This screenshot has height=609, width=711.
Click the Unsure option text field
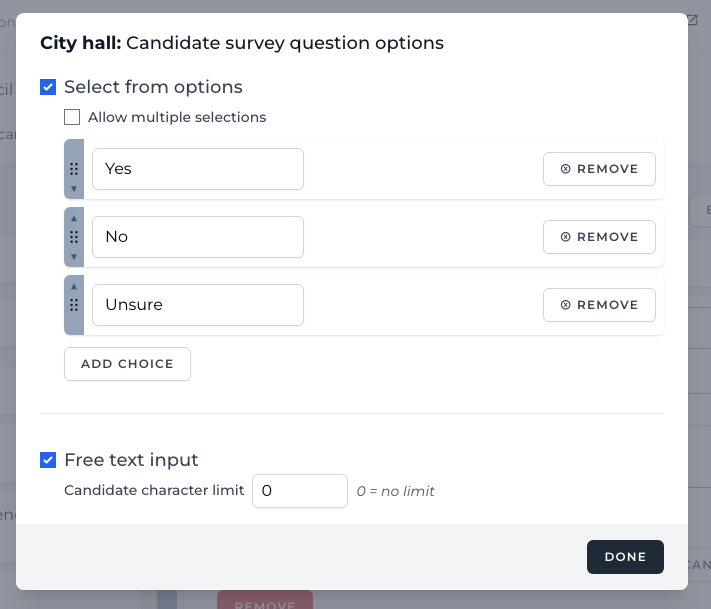pyautogui.click(x=197, y=305)
